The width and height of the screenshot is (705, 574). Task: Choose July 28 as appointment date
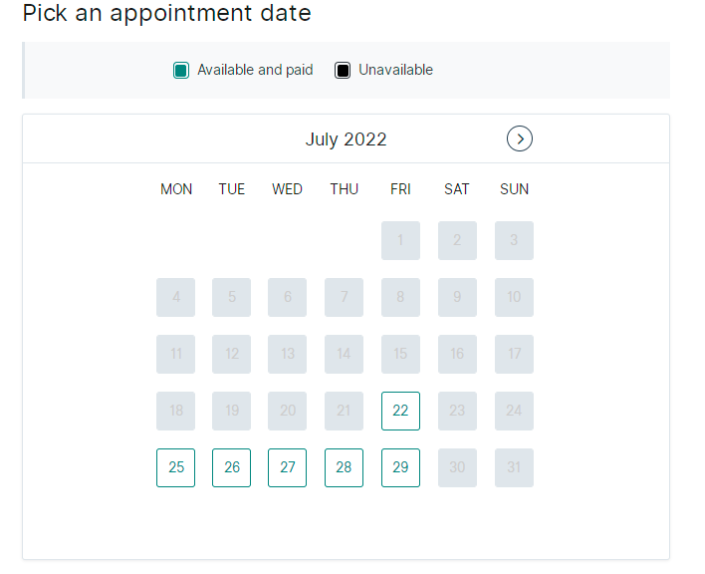pos(344,467)
